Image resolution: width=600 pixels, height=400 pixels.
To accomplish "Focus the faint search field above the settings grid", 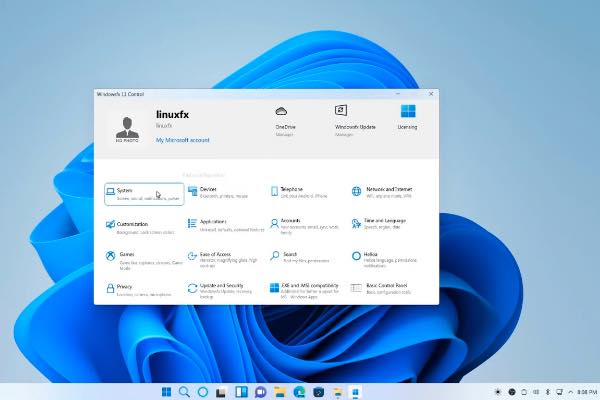I will pos(203,175).
